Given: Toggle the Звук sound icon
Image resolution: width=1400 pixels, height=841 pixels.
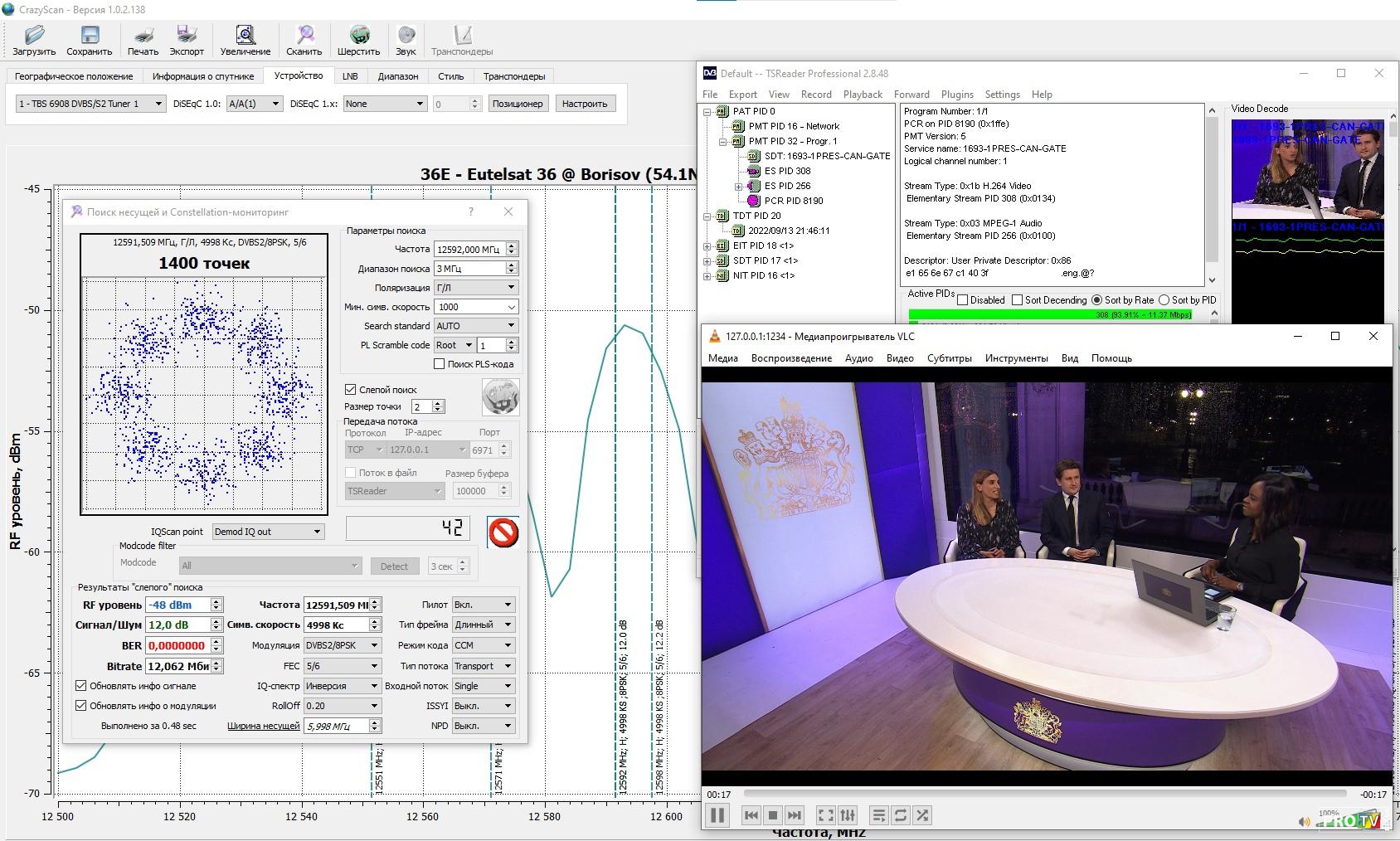Looking at the screenshot, I should [x=406, y=35].
